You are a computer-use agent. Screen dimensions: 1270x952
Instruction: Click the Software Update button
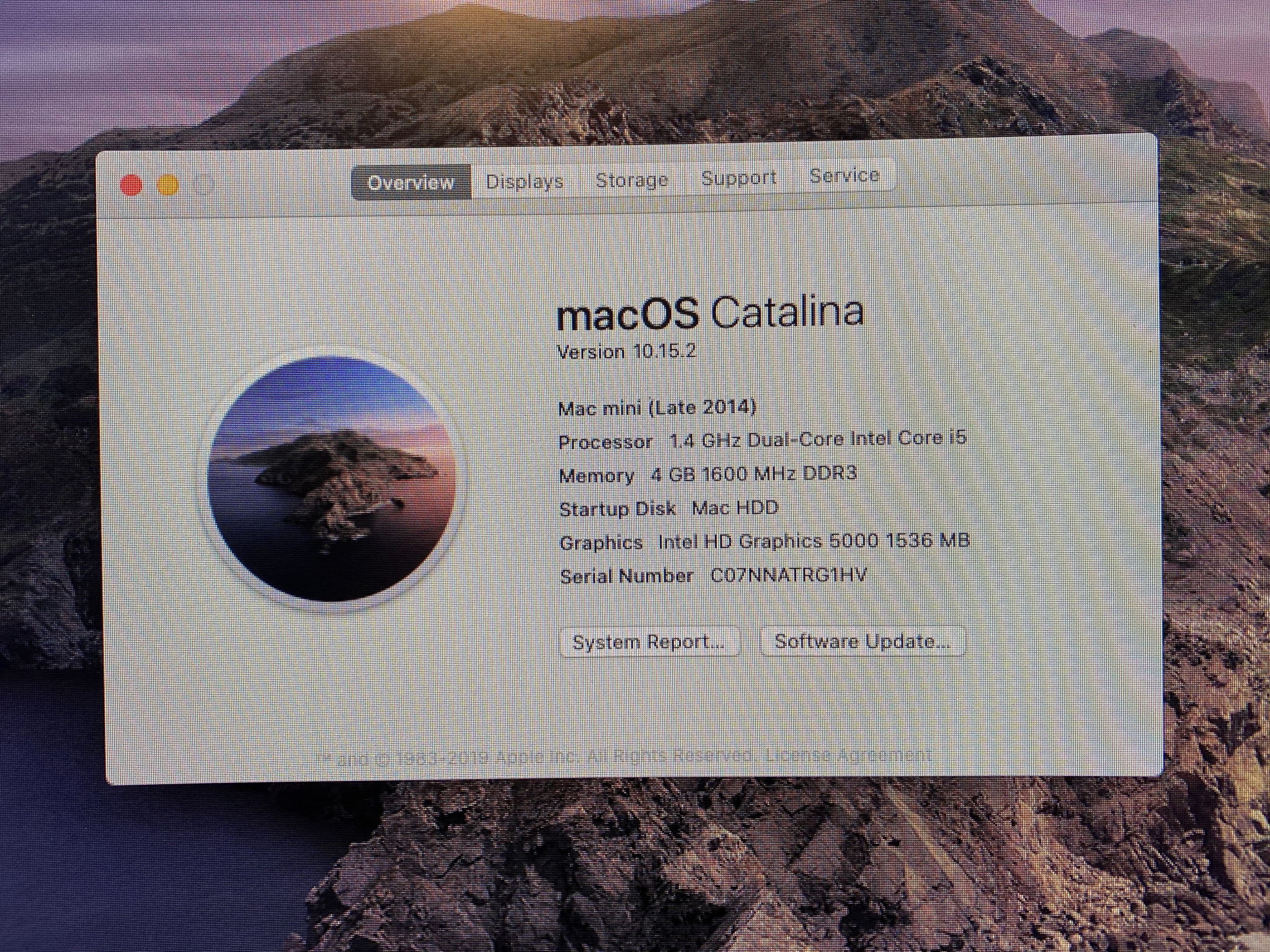(863, 641)
